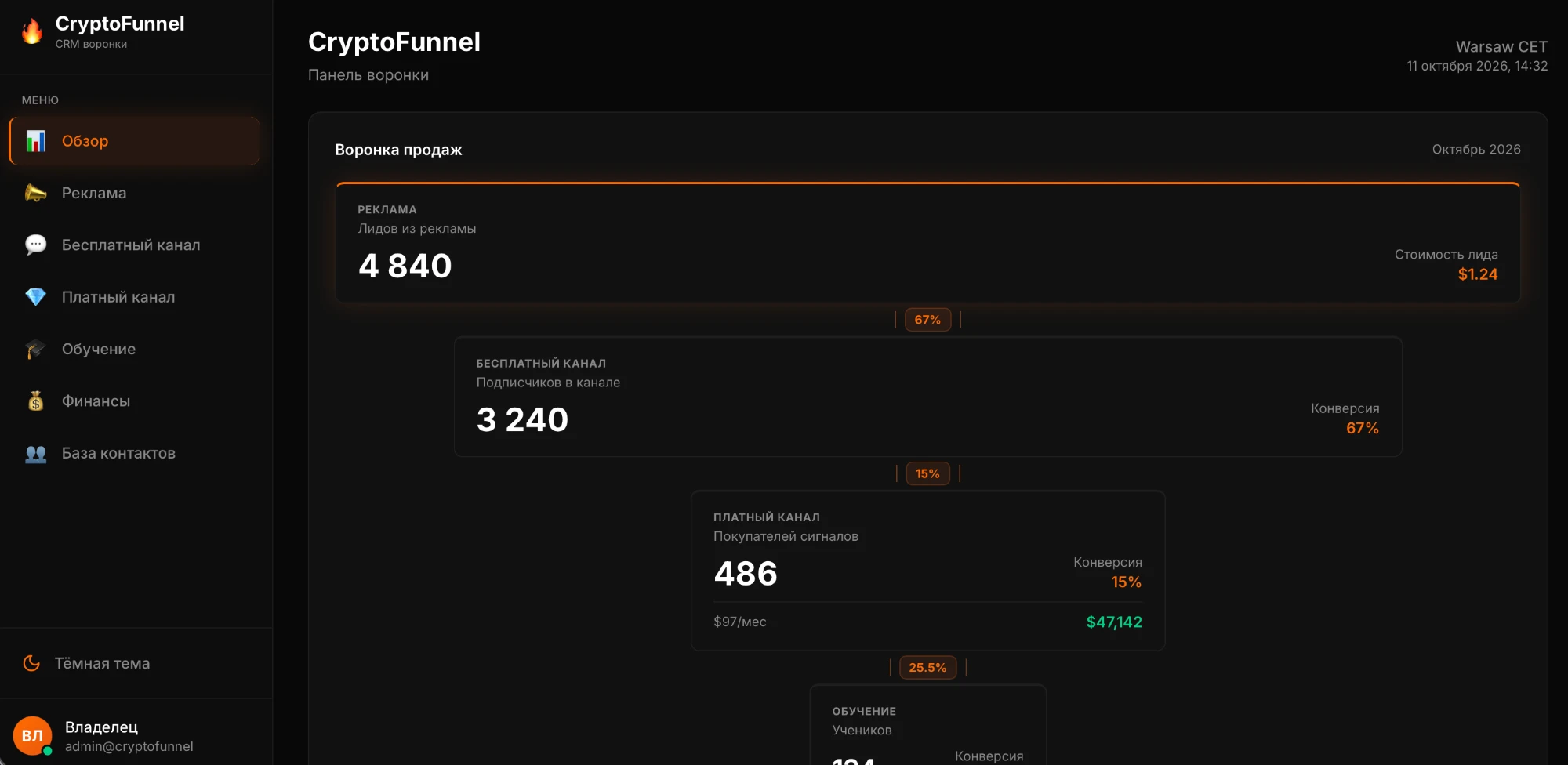Click the CryptoFunnel sidebar brand title
Viewport: 1568px width, 765px height.
120,24
